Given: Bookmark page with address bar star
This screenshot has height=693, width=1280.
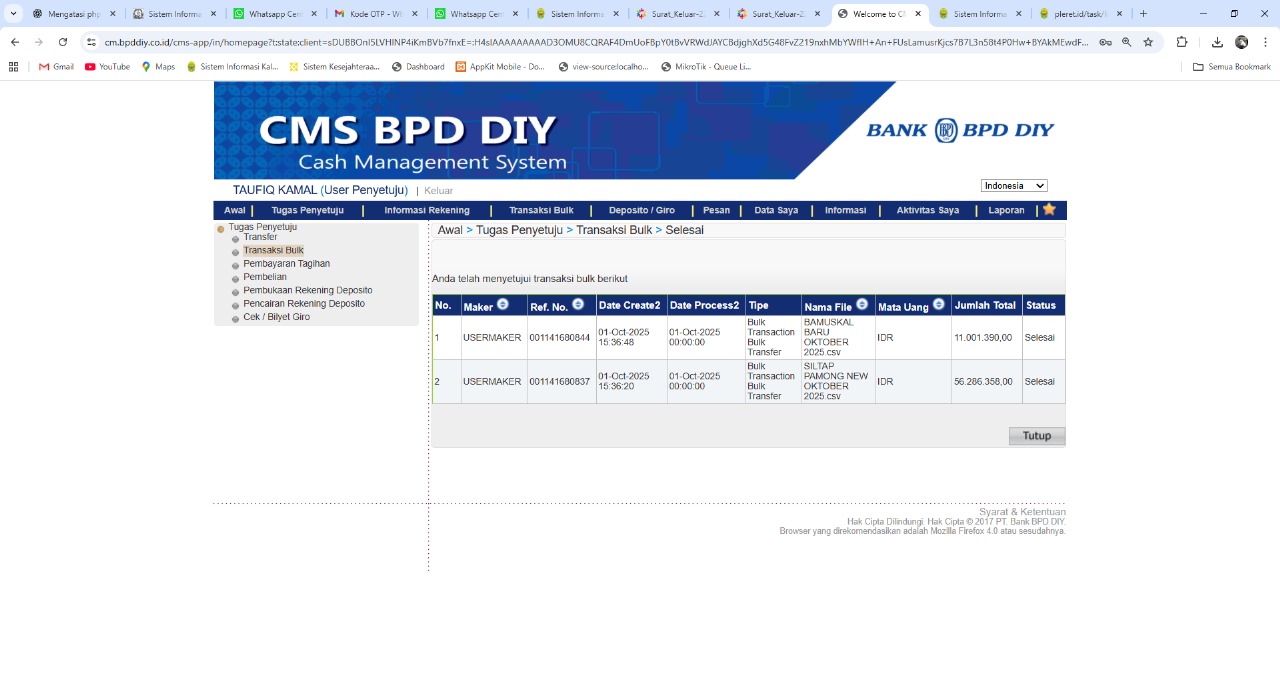Looking at the screenshot, I should [1148, 42].
